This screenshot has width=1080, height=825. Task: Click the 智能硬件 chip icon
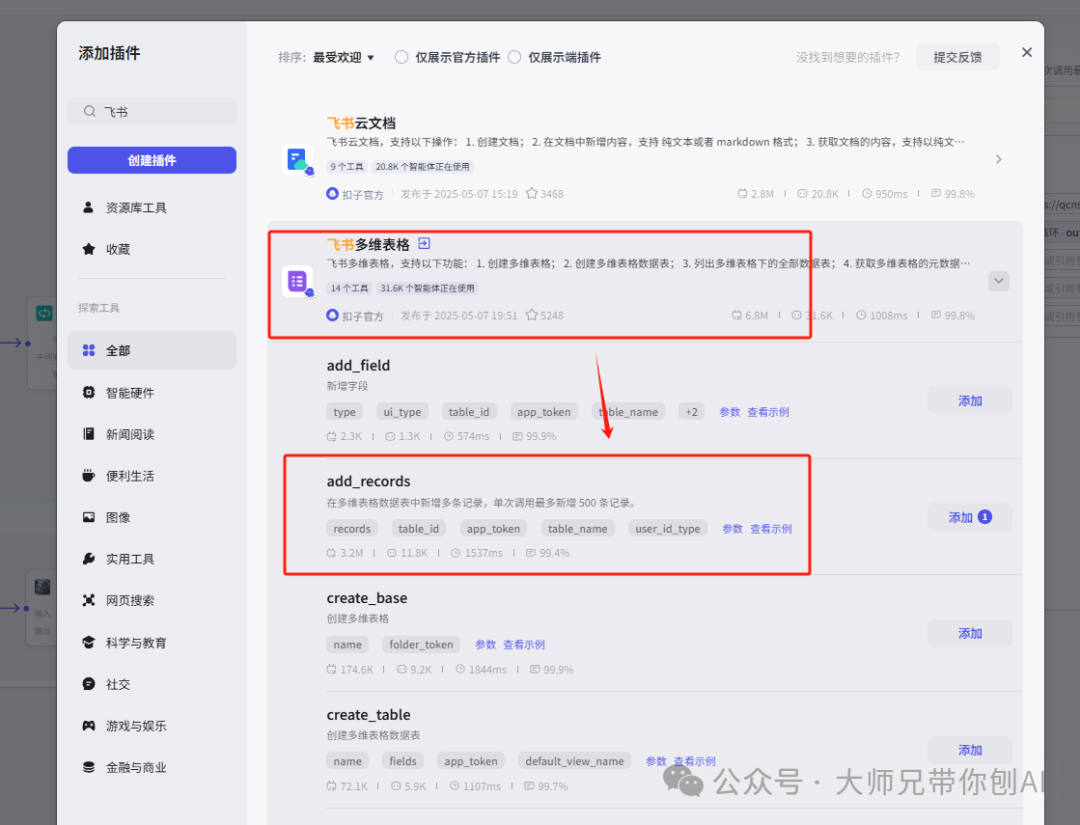pos(88,392)
